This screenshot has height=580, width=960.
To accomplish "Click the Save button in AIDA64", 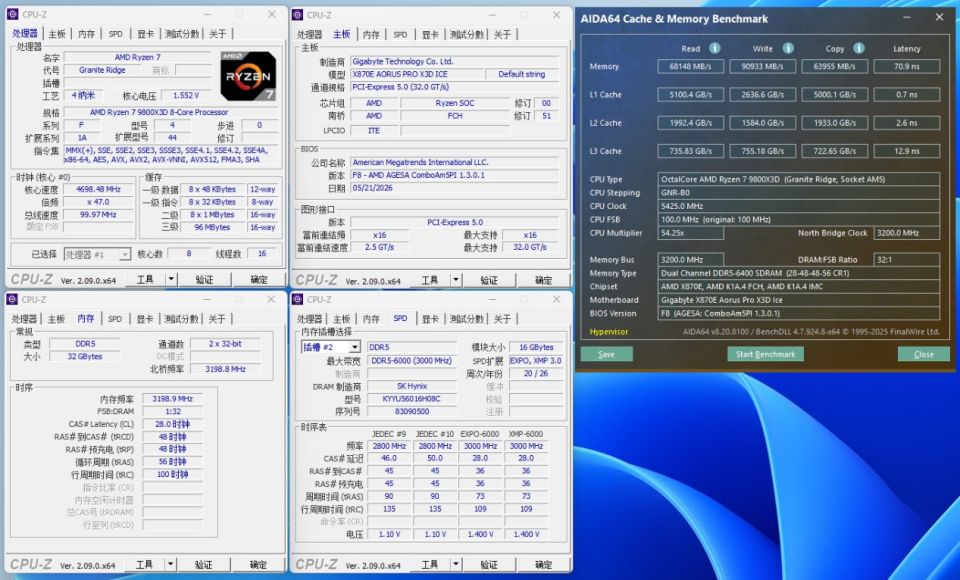I will [606, 354].
